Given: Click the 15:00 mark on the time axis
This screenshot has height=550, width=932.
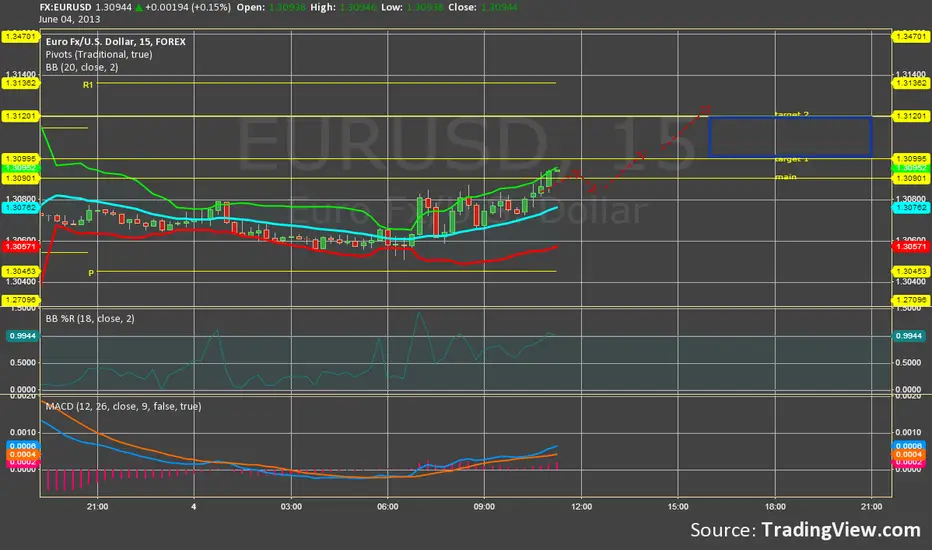Looking at the screenshot, I should click(678, 507).
